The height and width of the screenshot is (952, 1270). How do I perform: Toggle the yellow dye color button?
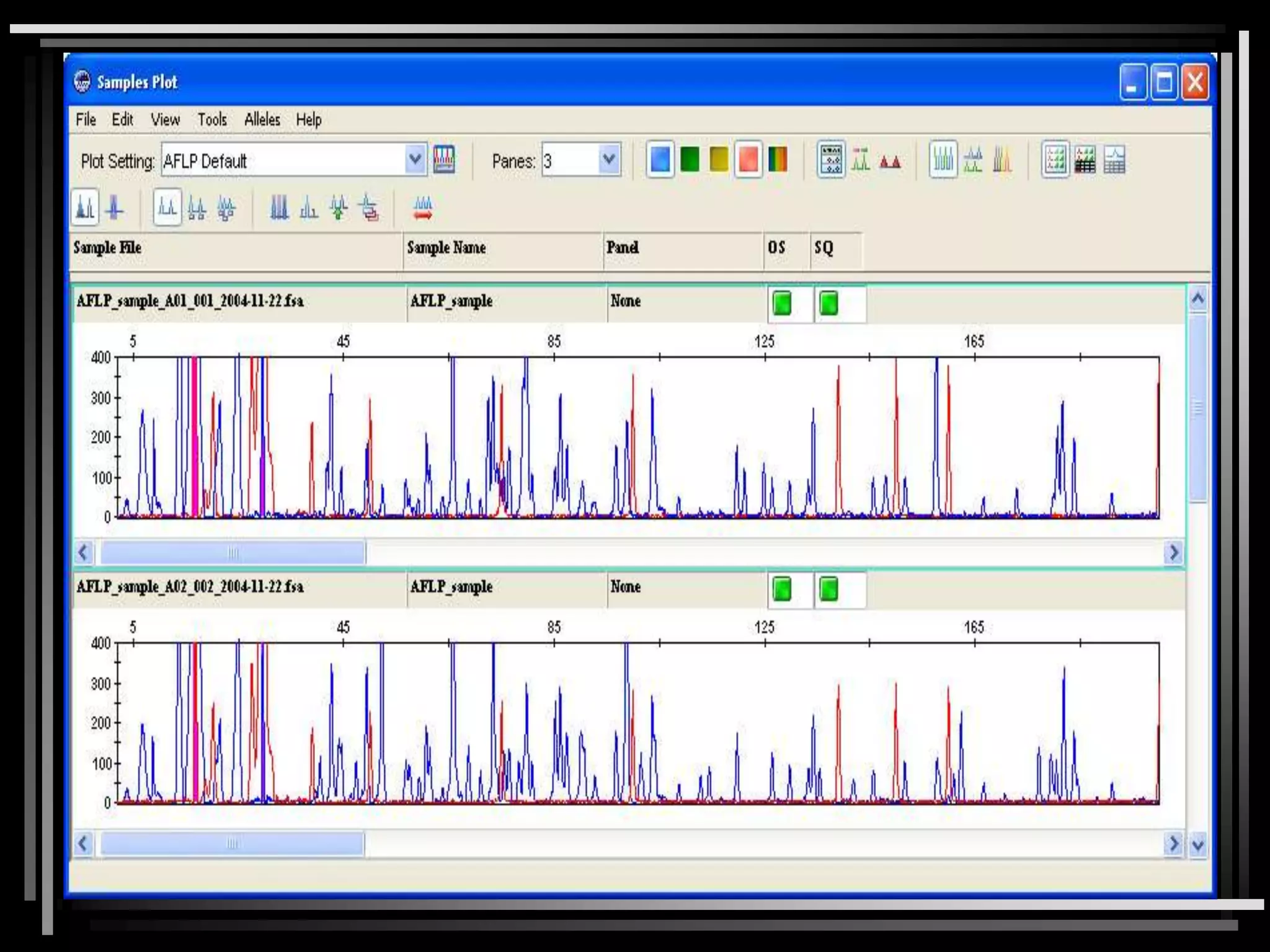(x=719, y=160)
